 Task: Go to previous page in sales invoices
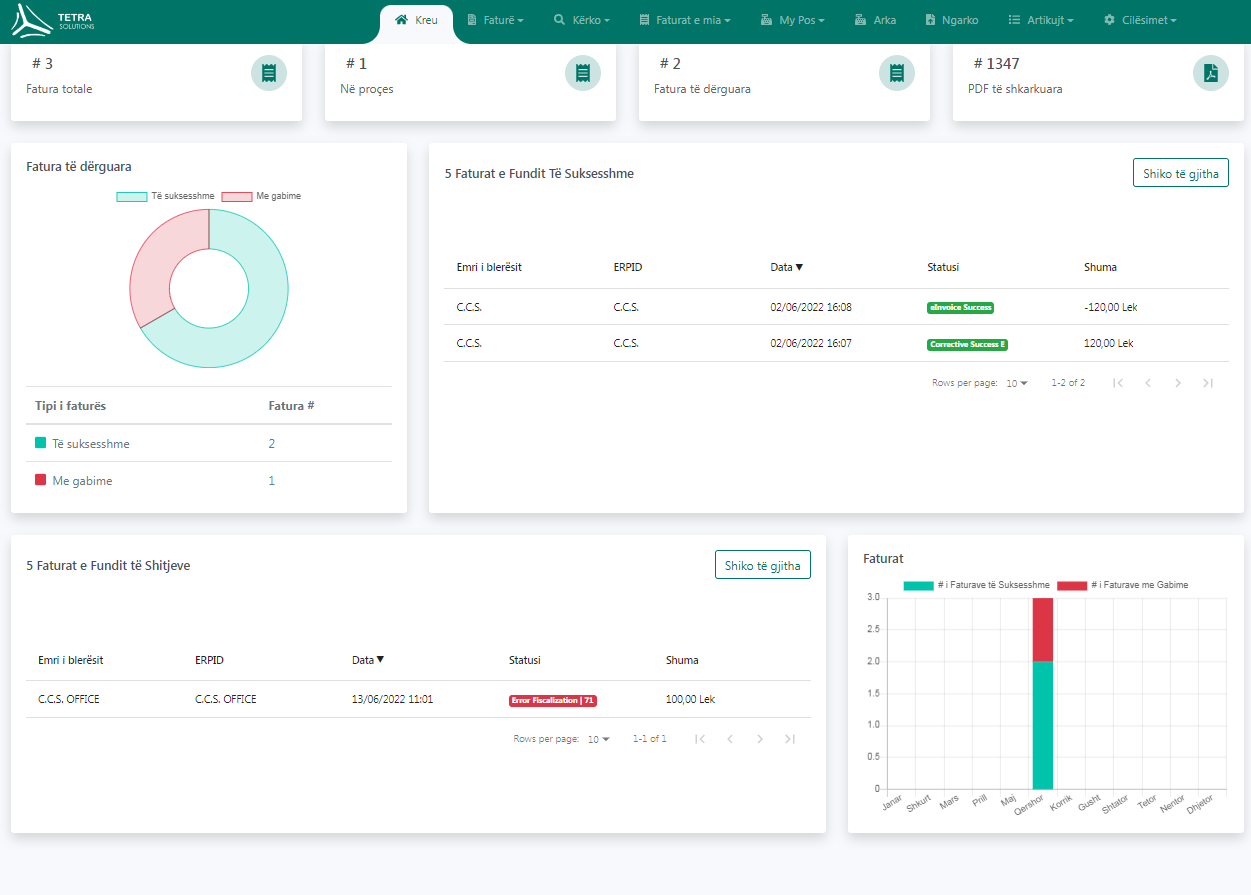[x=730, y=739]
